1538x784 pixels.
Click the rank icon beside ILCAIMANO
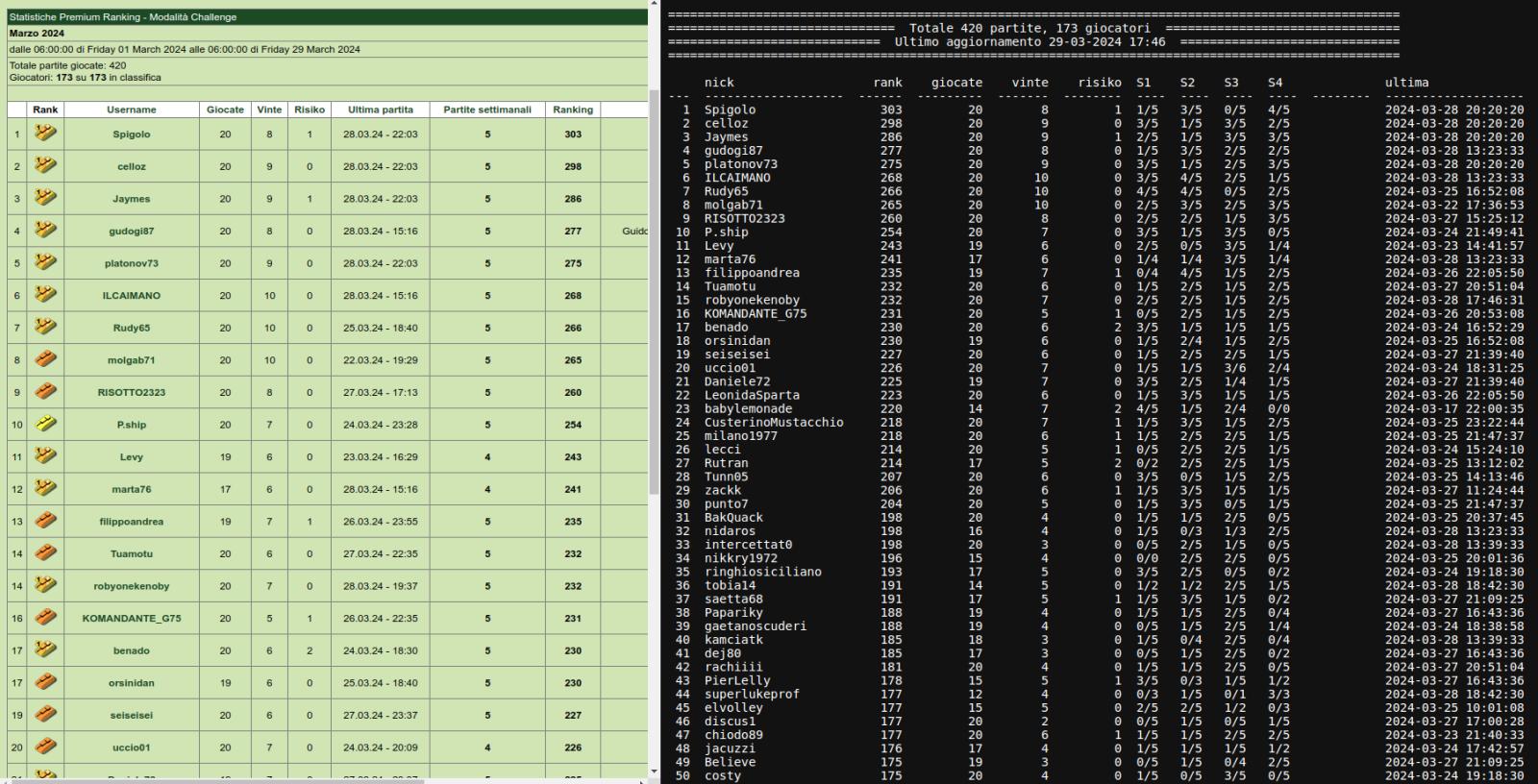45,295
